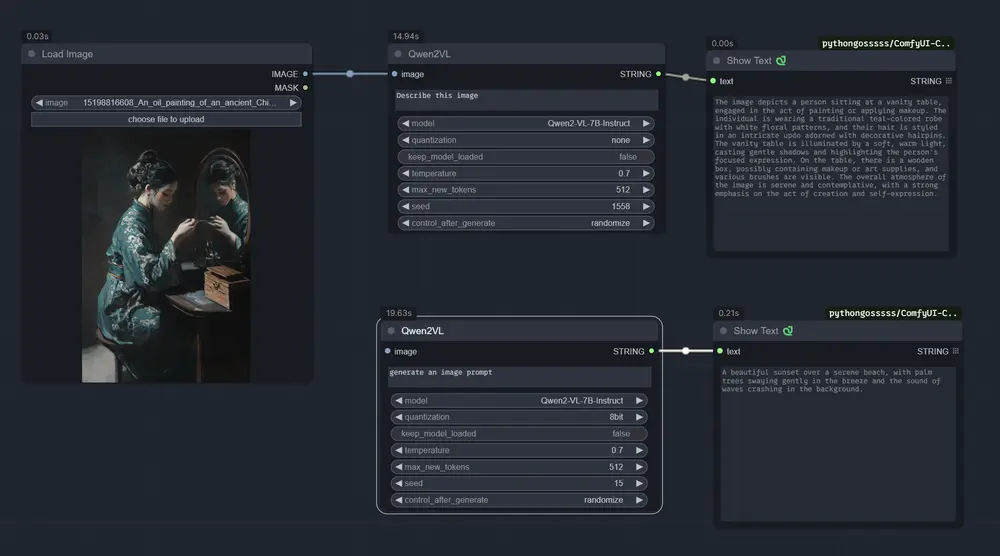
Task: Increase max_new_tokens with right arrow on Qwen2VL seed 15
Action: 639,467
